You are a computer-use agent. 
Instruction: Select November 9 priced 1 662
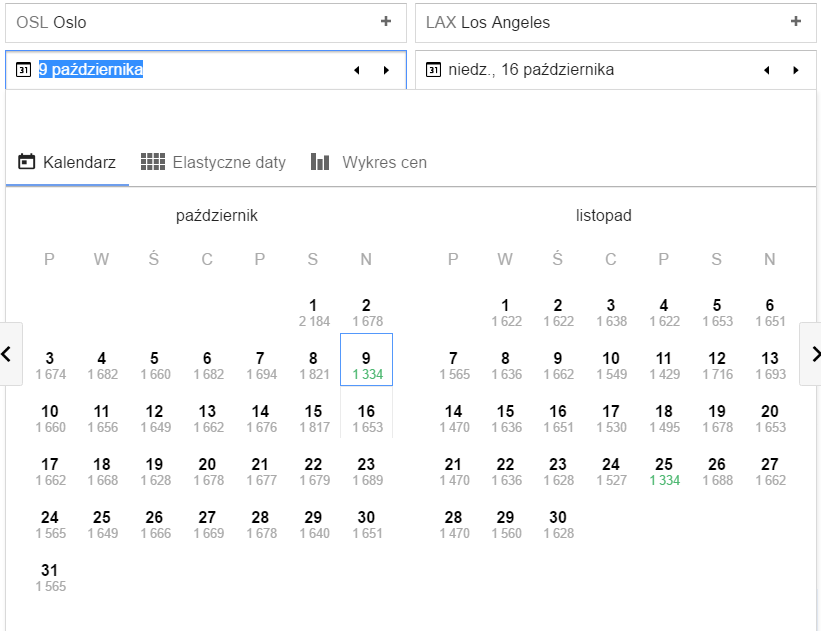[x=558, y=366]
